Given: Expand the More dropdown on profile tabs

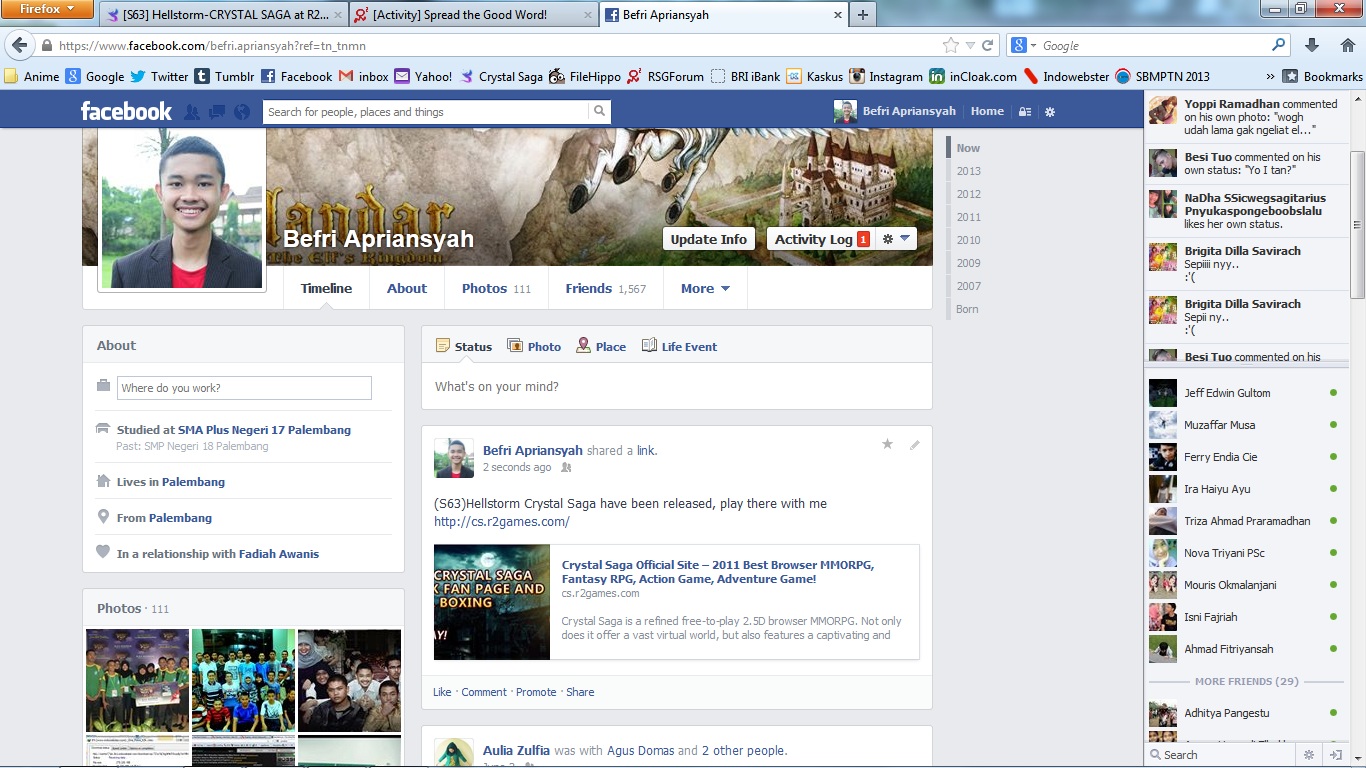Looking at the screenshot, I should pyautogui.click(x=705, y=289).
